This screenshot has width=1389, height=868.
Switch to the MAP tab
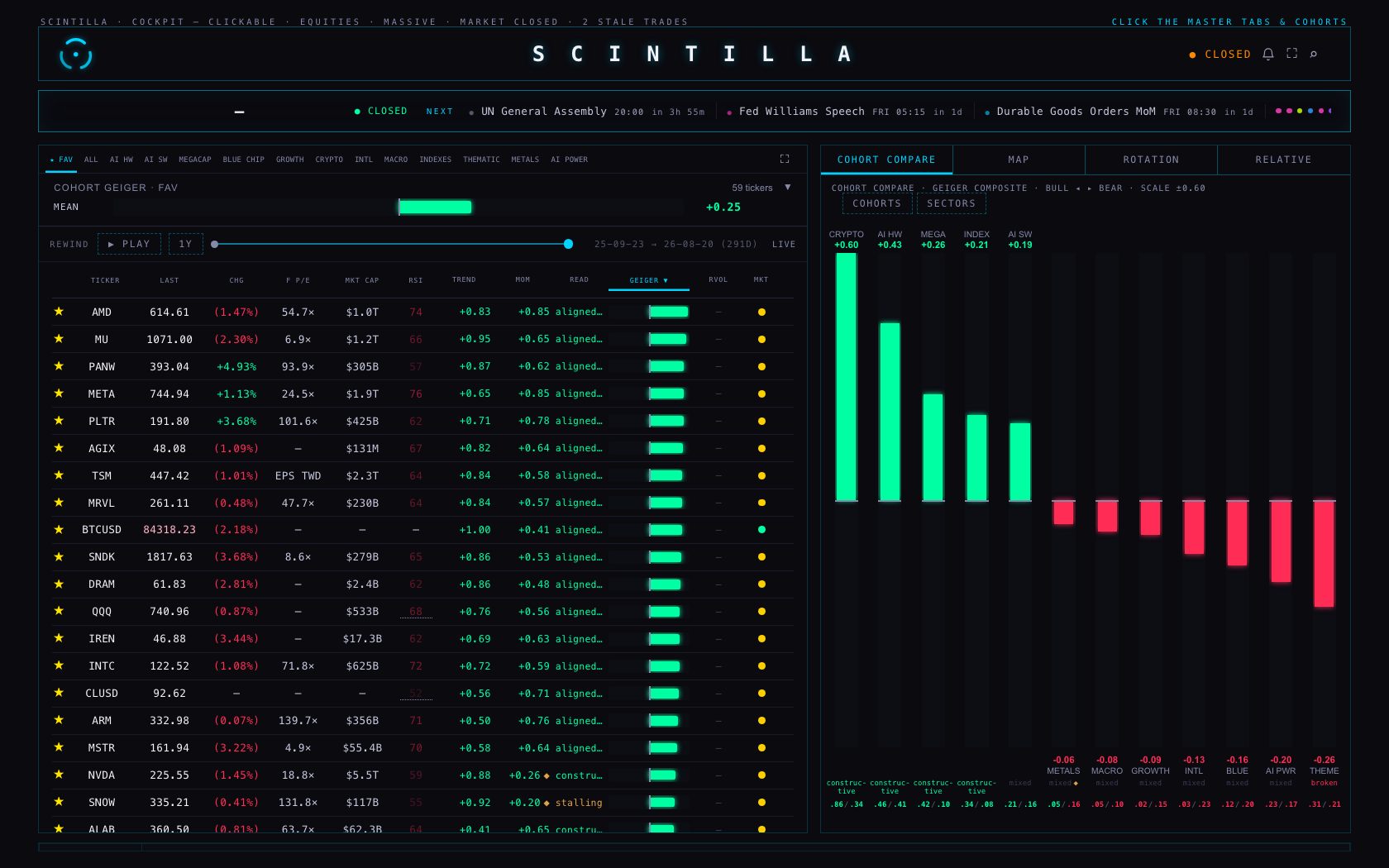click(x=1019, y=160)
